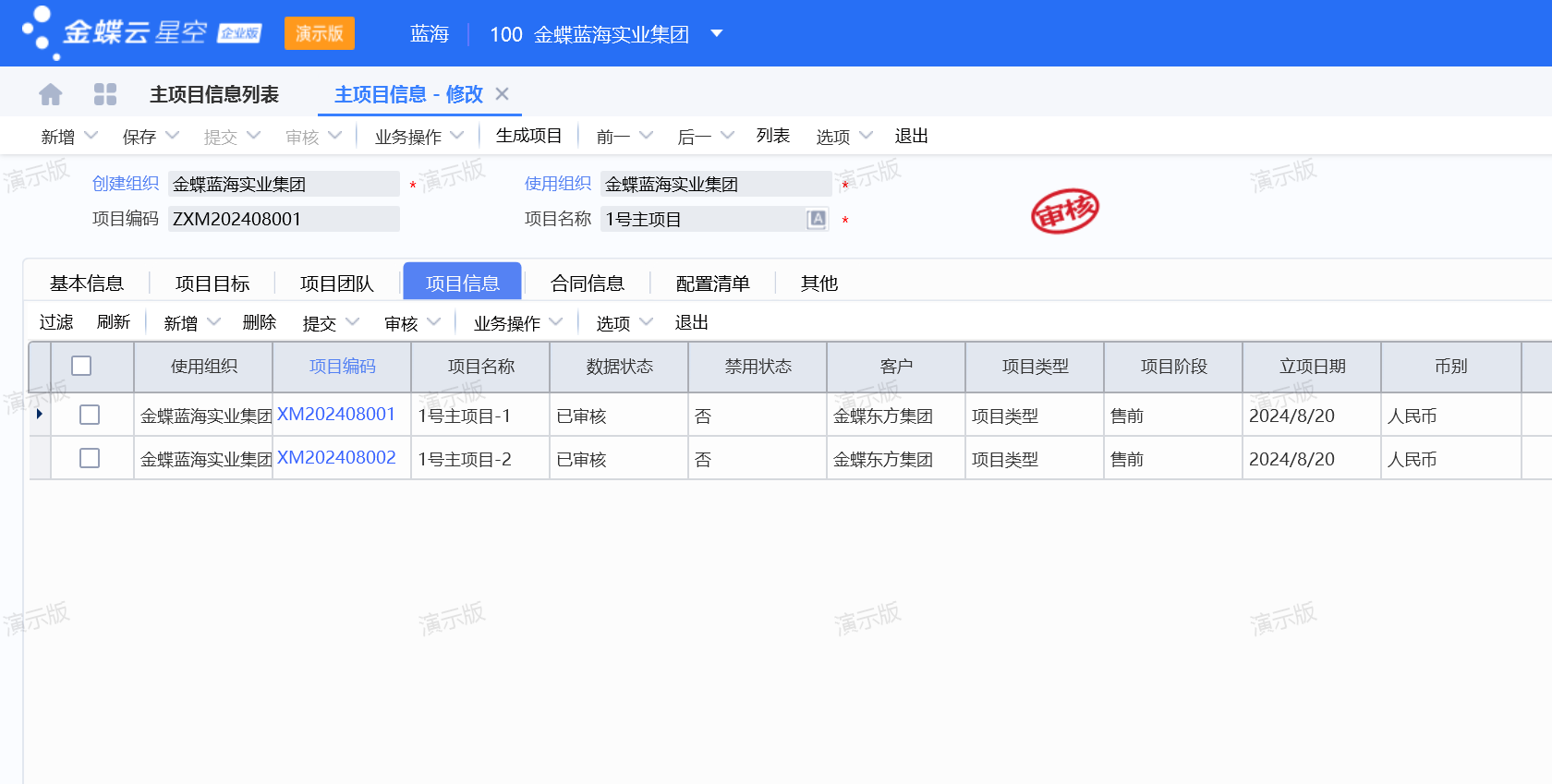
Task: Check the row for XM202408001
Action: tap(90, 415)
